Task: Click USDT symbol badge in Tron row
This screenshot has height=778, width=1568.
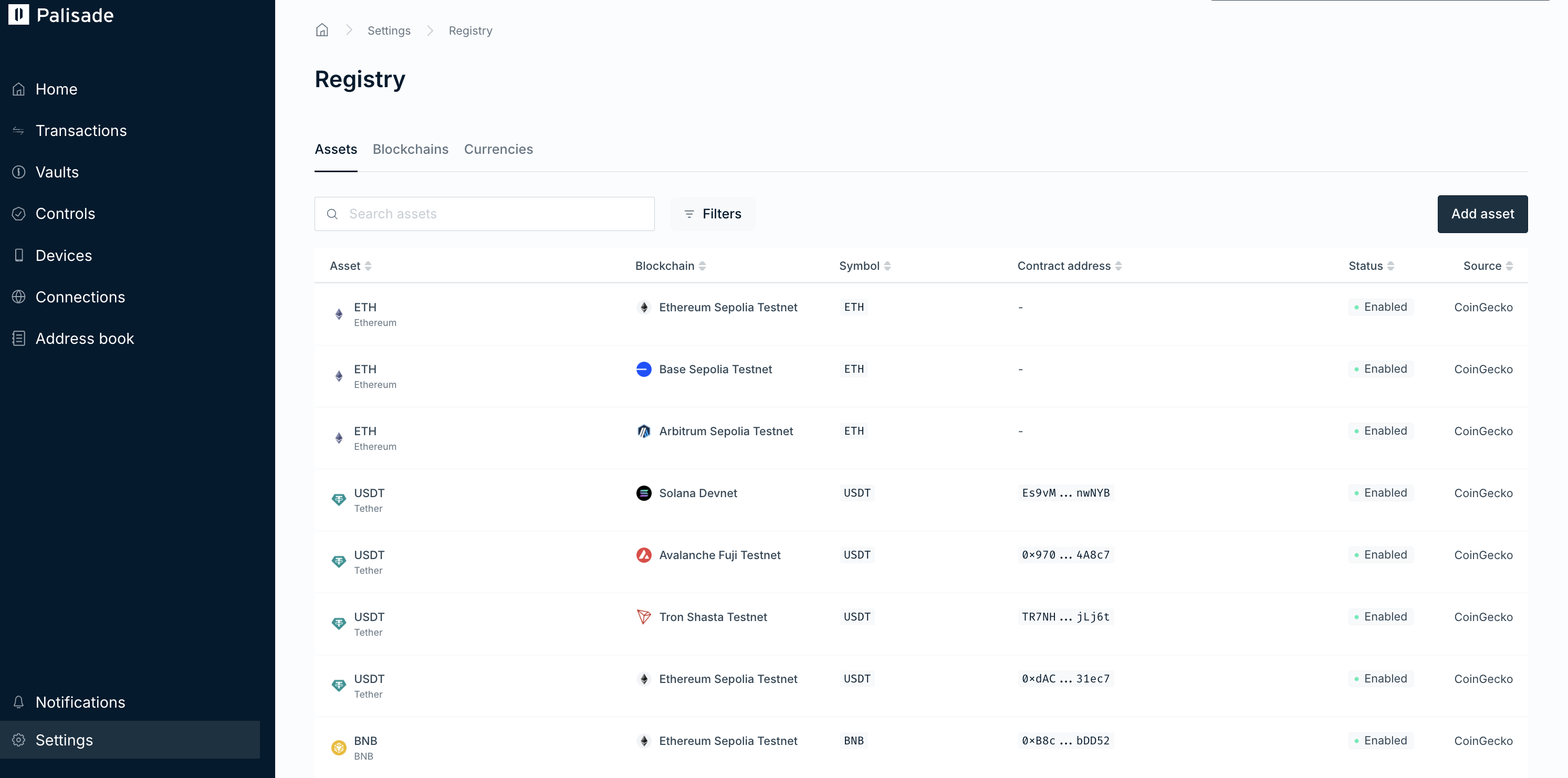Action: click(x=857, y=617)
